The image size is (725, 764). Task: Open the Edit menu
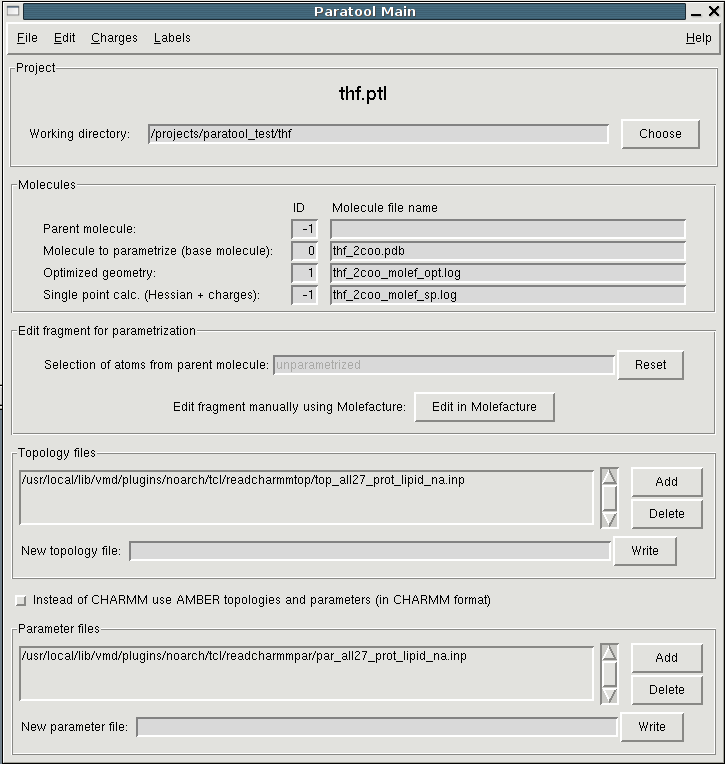(65, 38)
